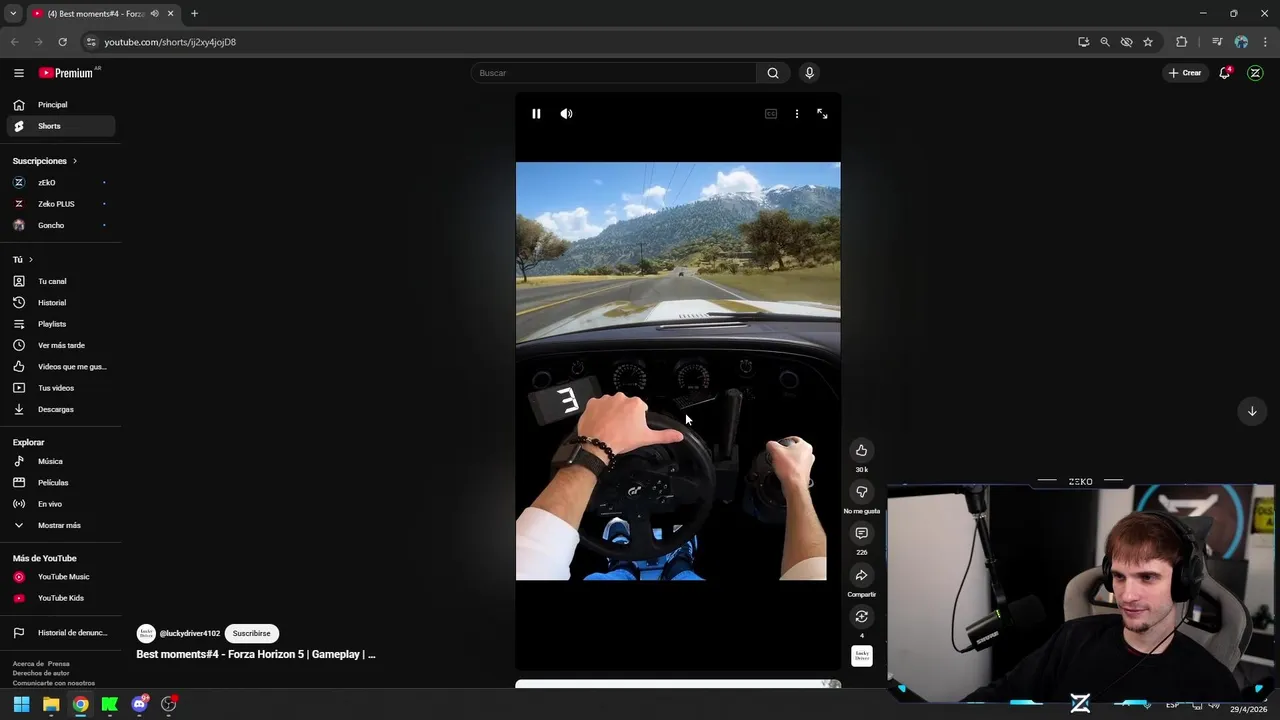Viewport: 1280px width, 720px height.
Task: Open Historial de denuncias
Action: point(60,633)
